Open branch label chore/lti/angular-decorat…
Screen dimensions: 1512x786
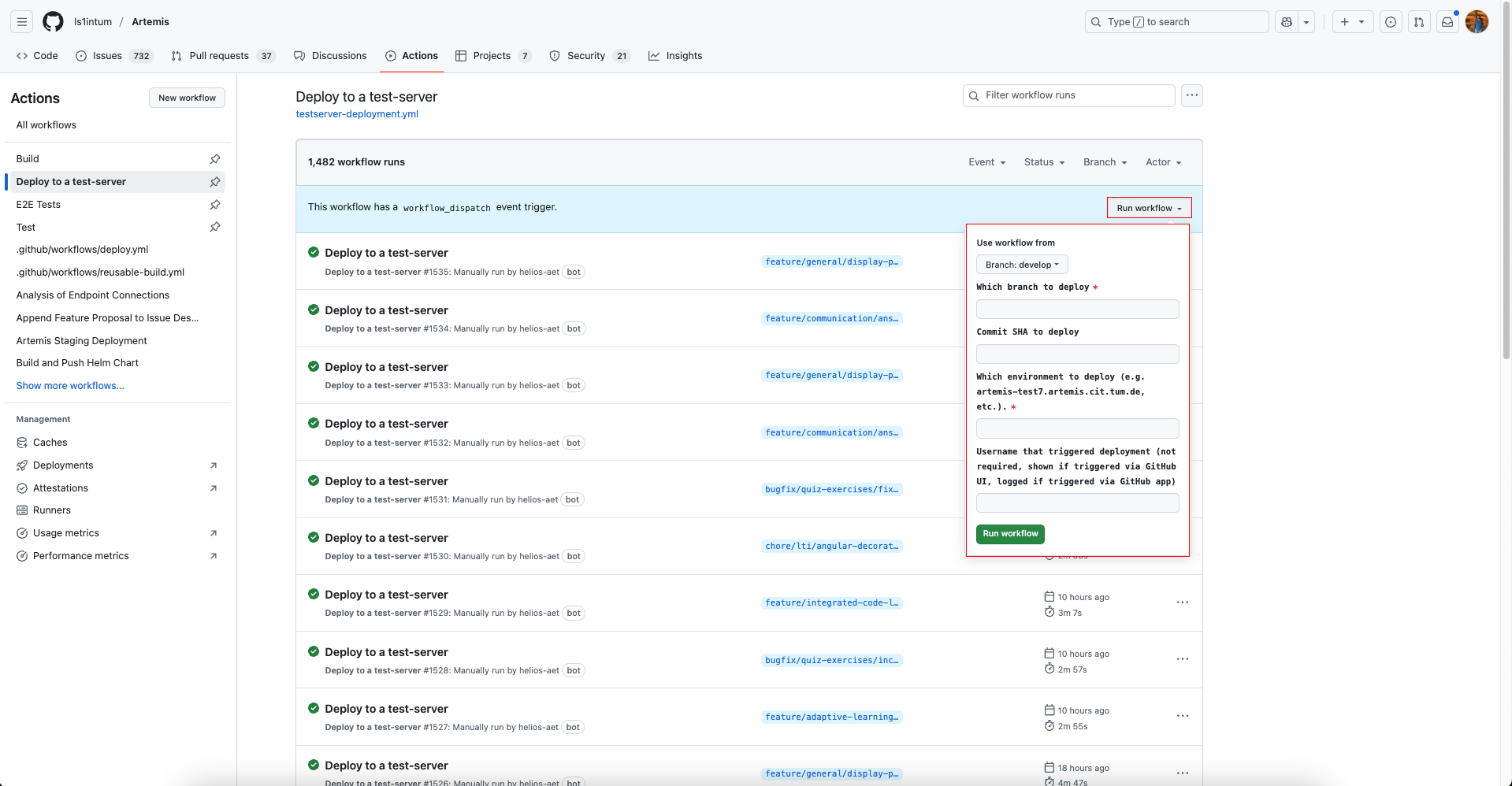click(831, 546)
